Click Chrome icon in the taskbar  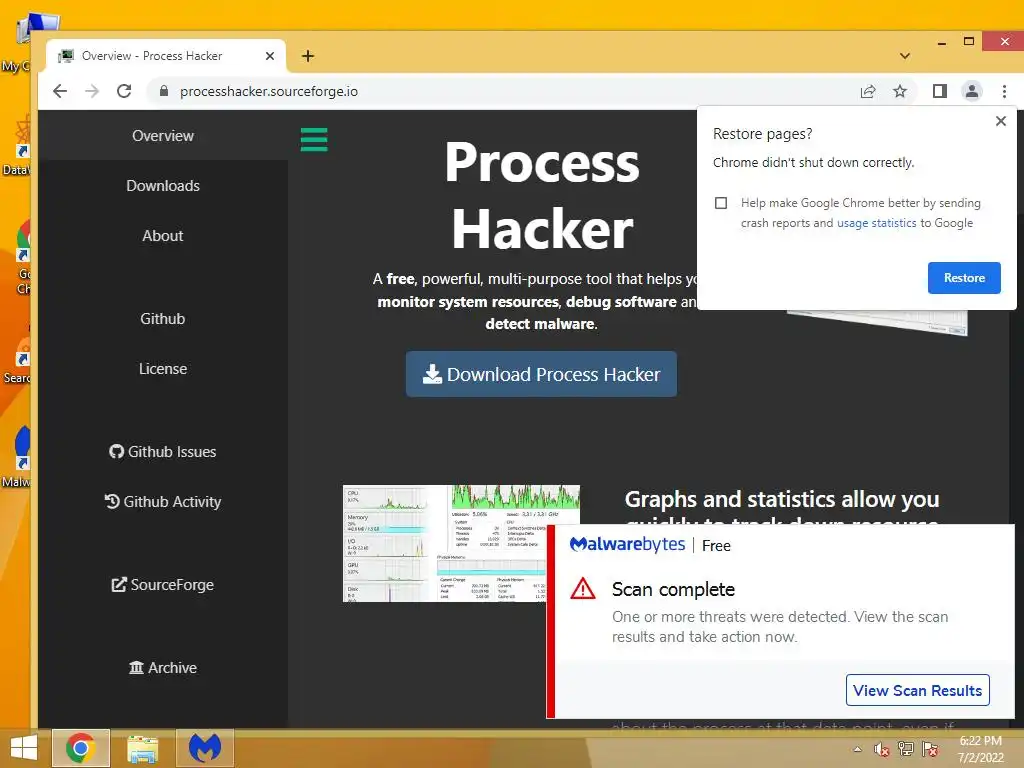81,748
